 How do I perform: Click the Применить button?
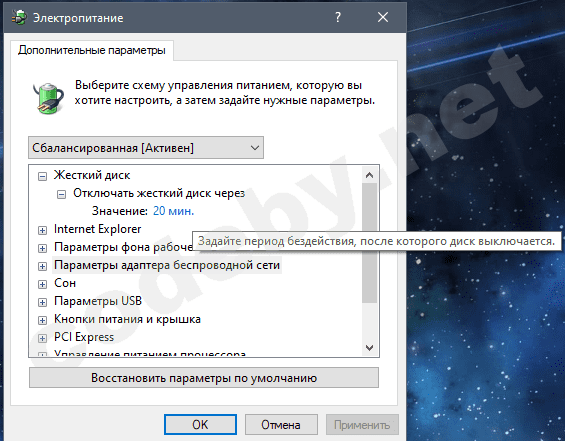click(x=362, y=425)
